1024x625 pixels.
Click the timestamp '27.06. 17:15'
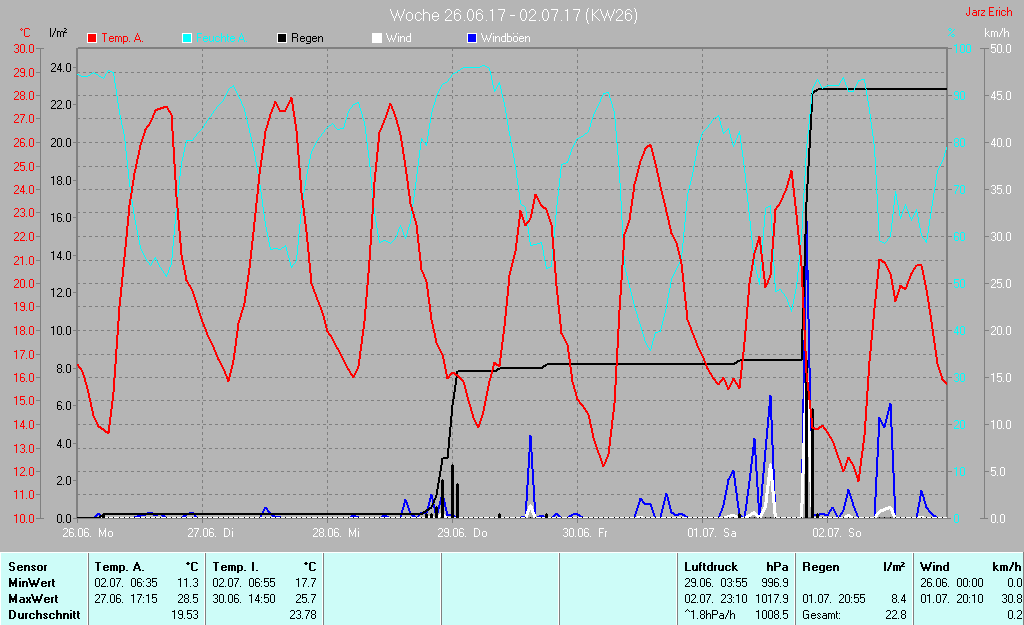[x=126, y=599]
